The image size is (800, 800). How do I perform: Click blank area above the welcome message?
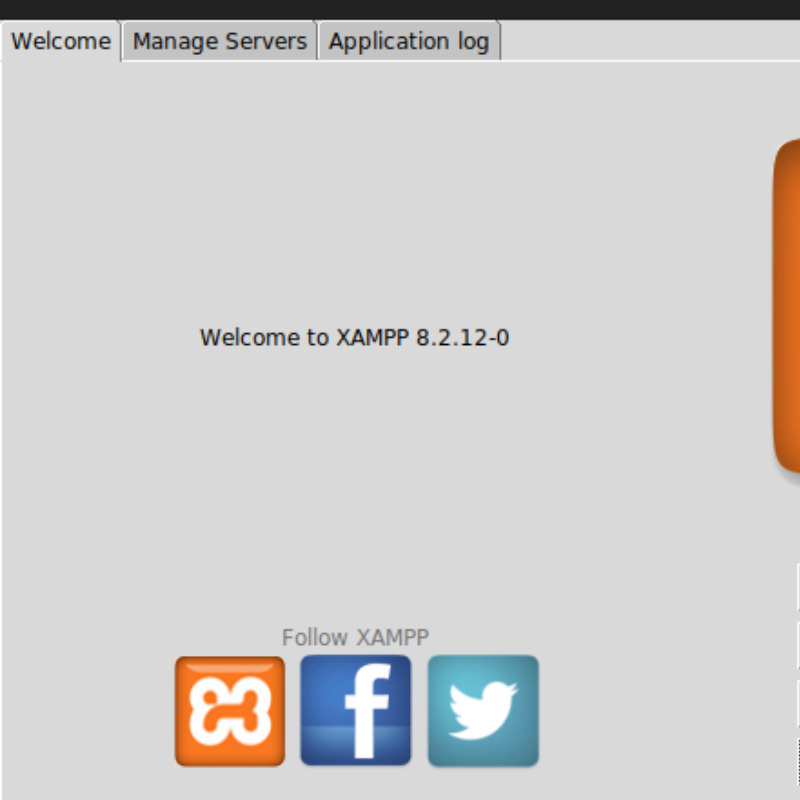354,200
